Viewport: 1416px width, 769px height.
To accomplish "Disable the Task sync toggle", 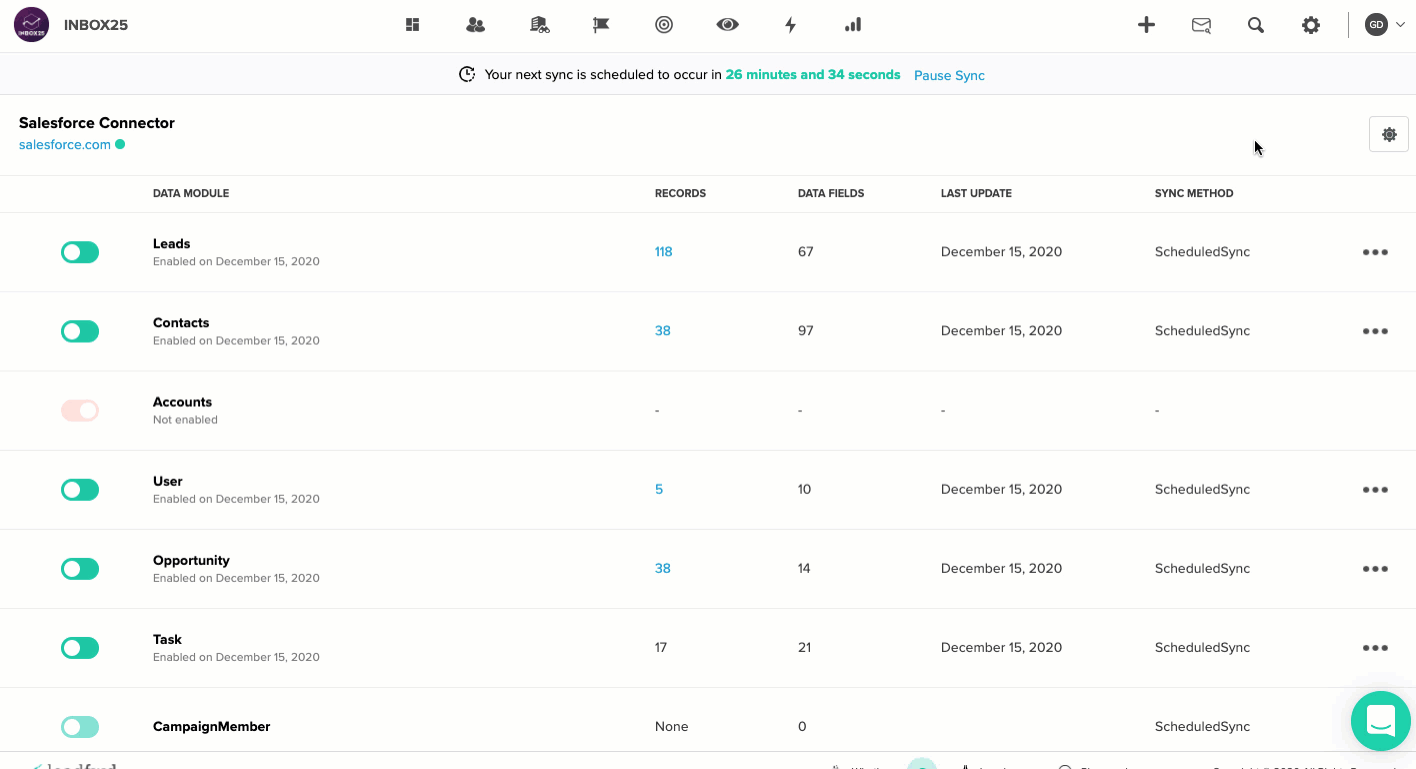I will (x=80, y=647).
